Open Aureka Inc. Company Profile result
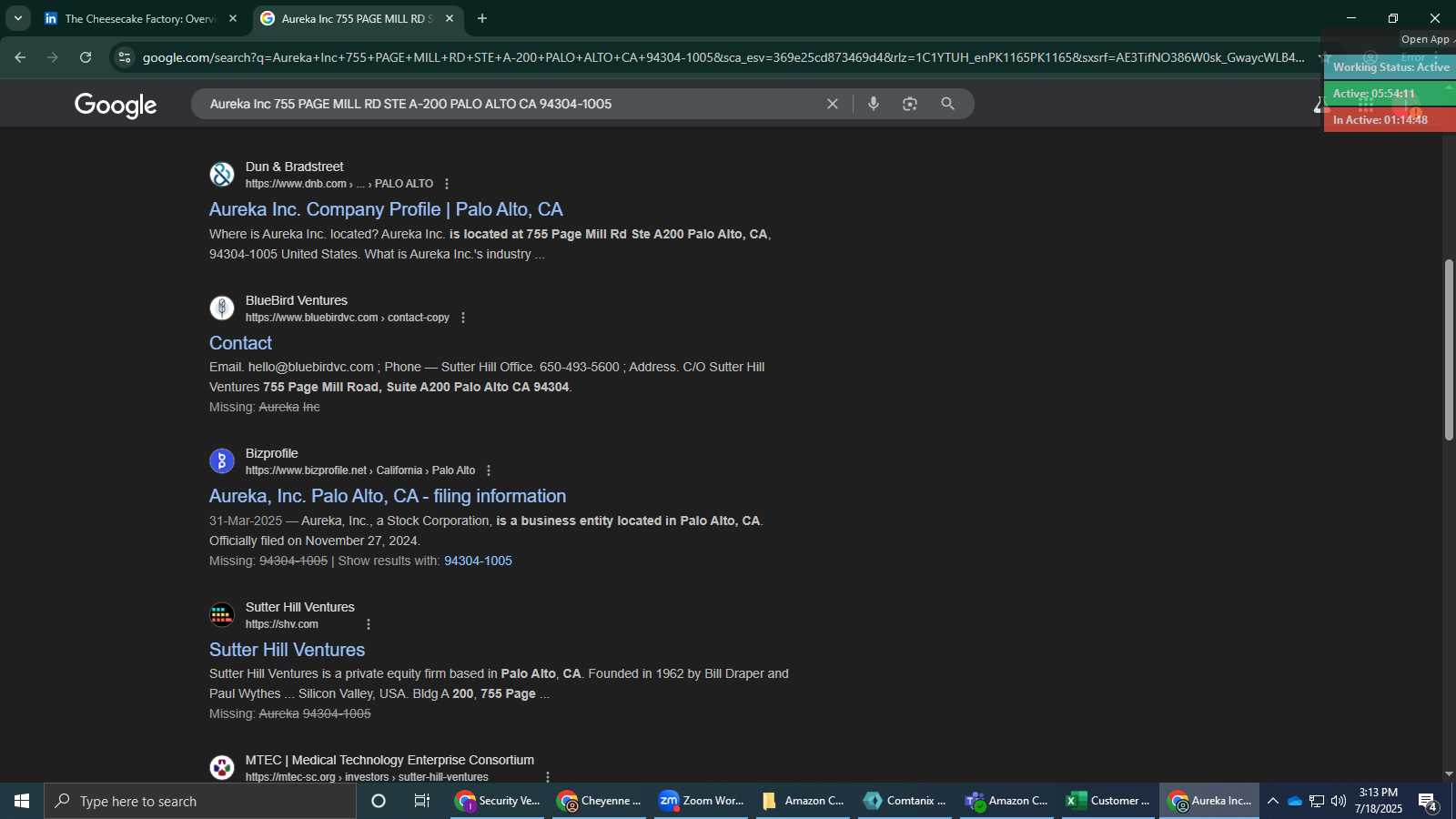1456x819 pixels. 386,209
